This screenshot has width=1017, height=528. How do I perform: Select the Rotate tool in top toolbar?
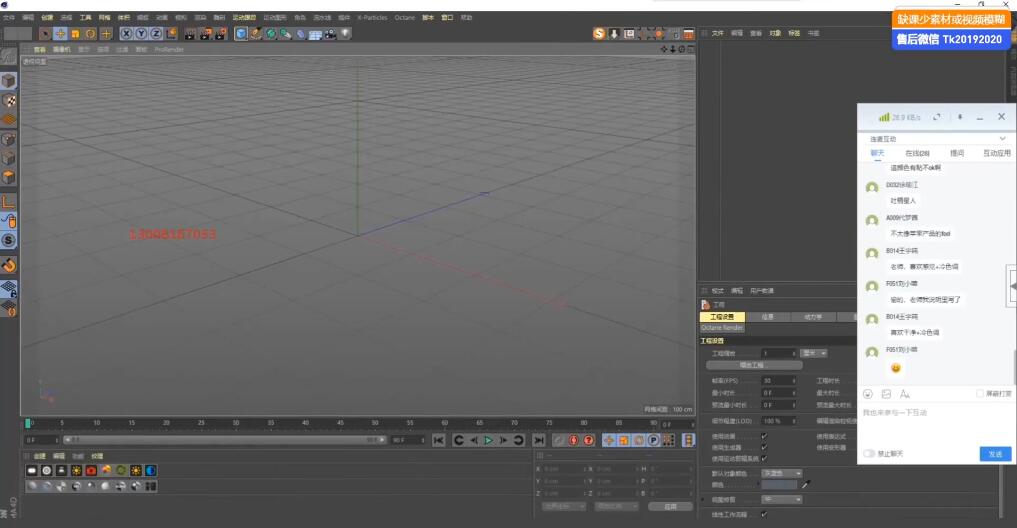[90, 34]
